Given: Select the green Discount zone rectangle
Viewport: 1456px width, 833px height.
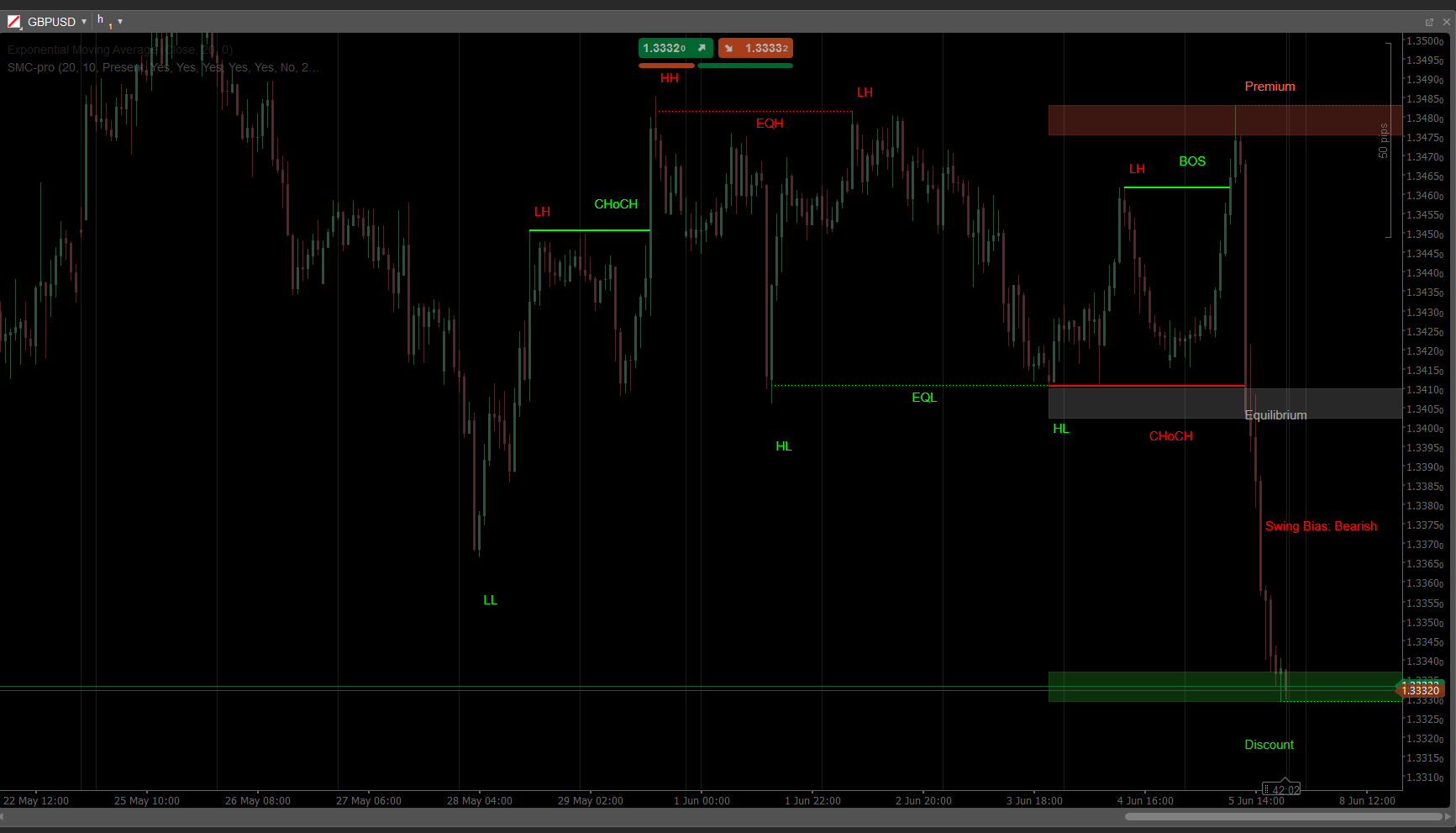Looking at the screenshot, I should [x=1225, y=687].
